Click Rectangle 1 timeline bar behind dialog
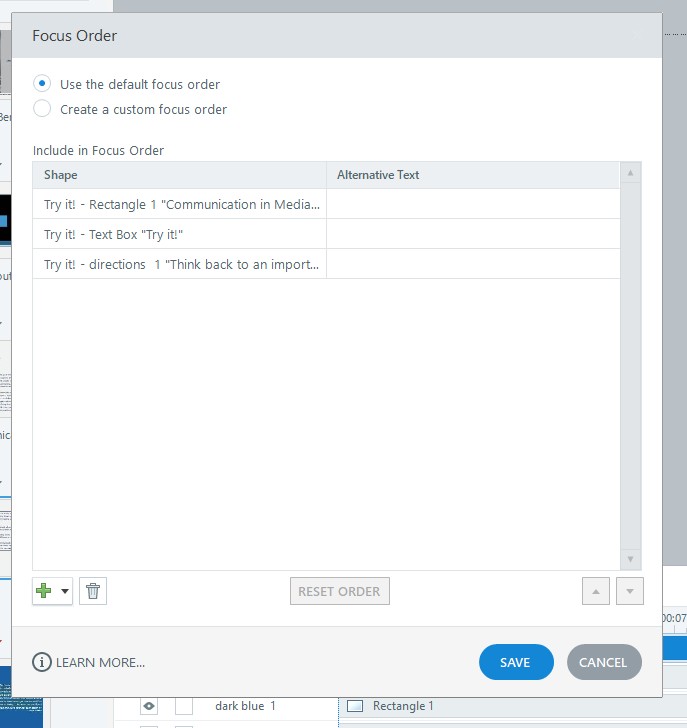Screen dimensions: 687x728 point(512,706)
